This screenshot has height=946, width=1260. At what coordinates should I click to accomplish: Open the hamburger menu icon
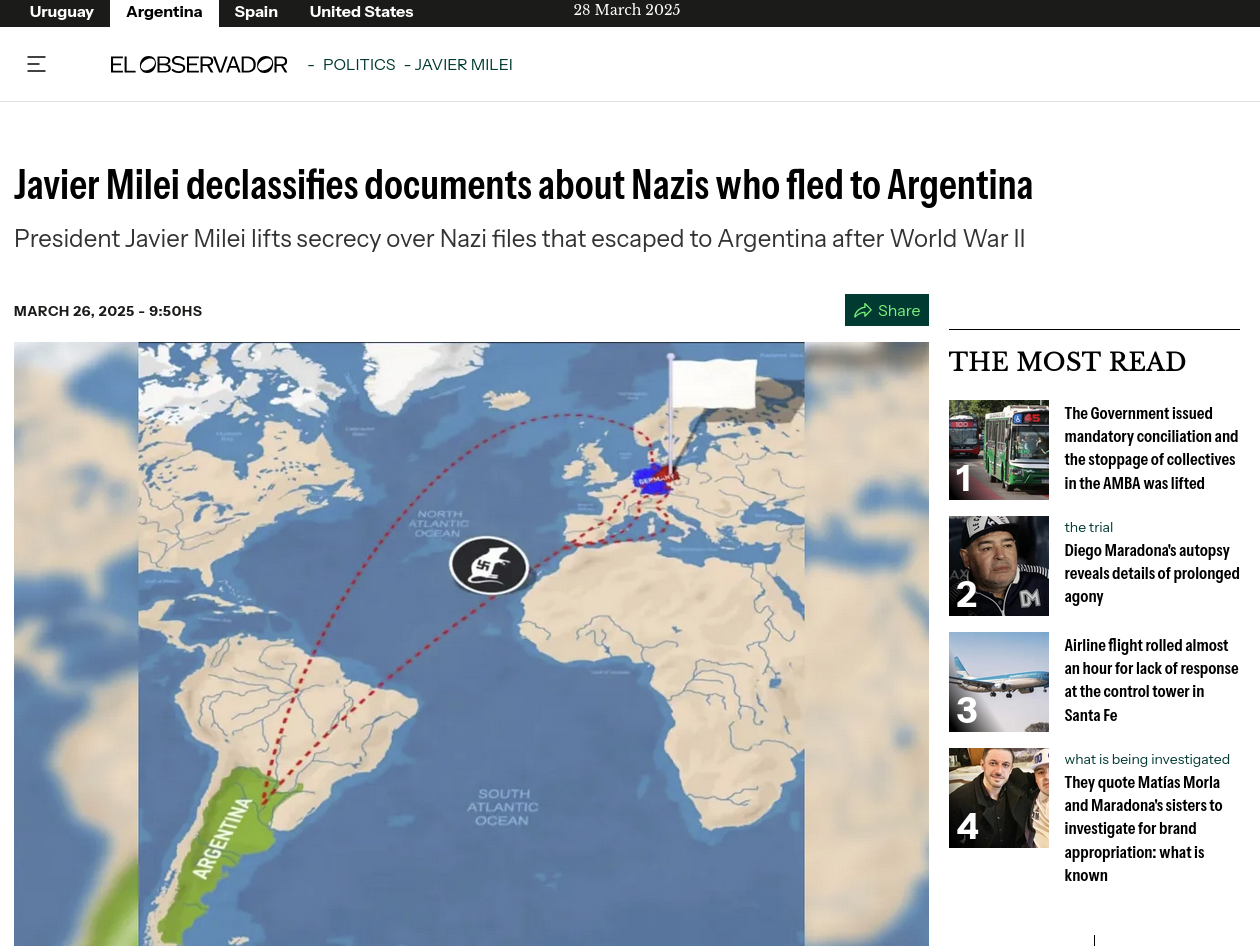click(36, 65)
